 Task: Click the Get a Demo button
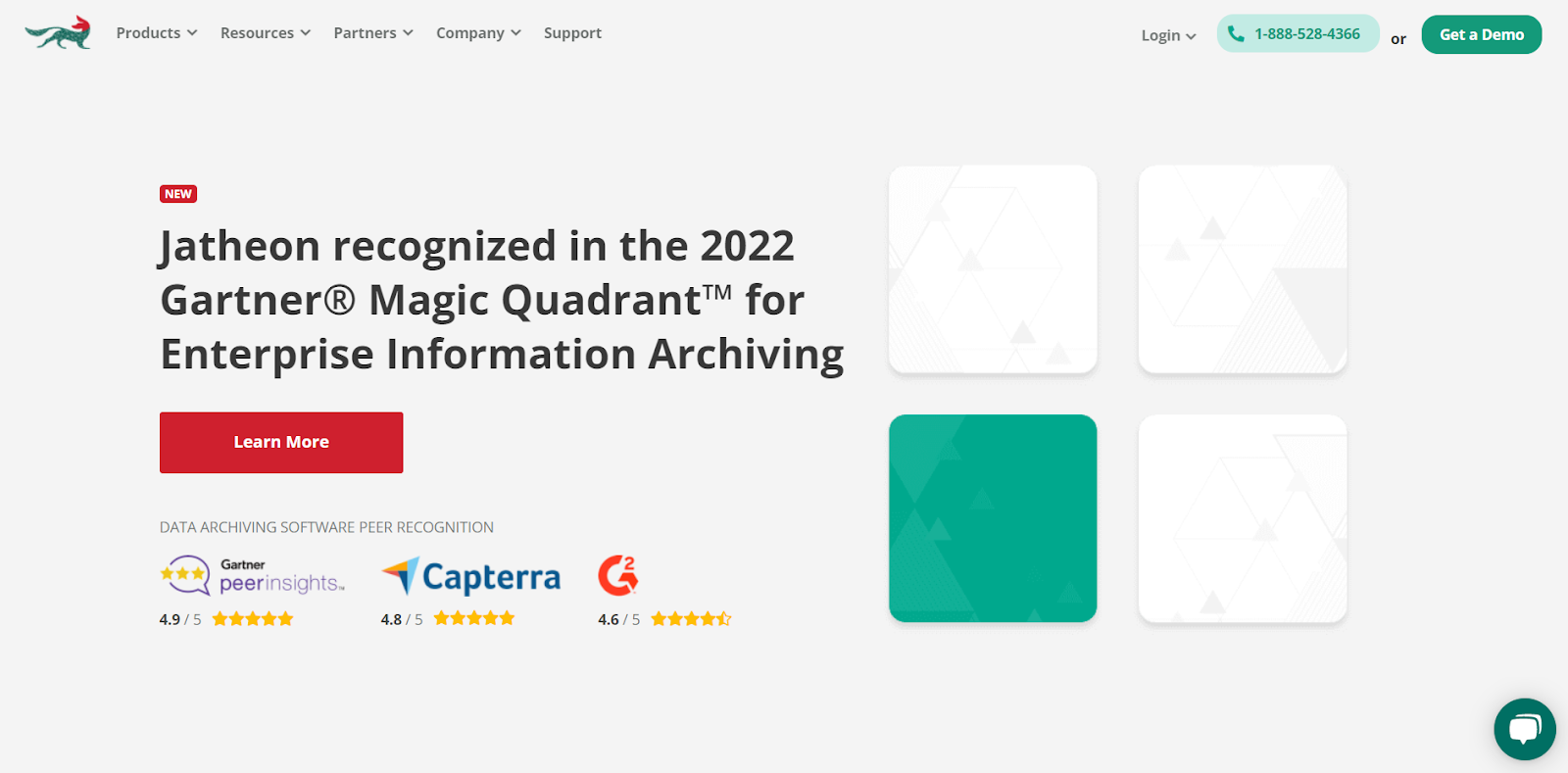[1482, 34]
